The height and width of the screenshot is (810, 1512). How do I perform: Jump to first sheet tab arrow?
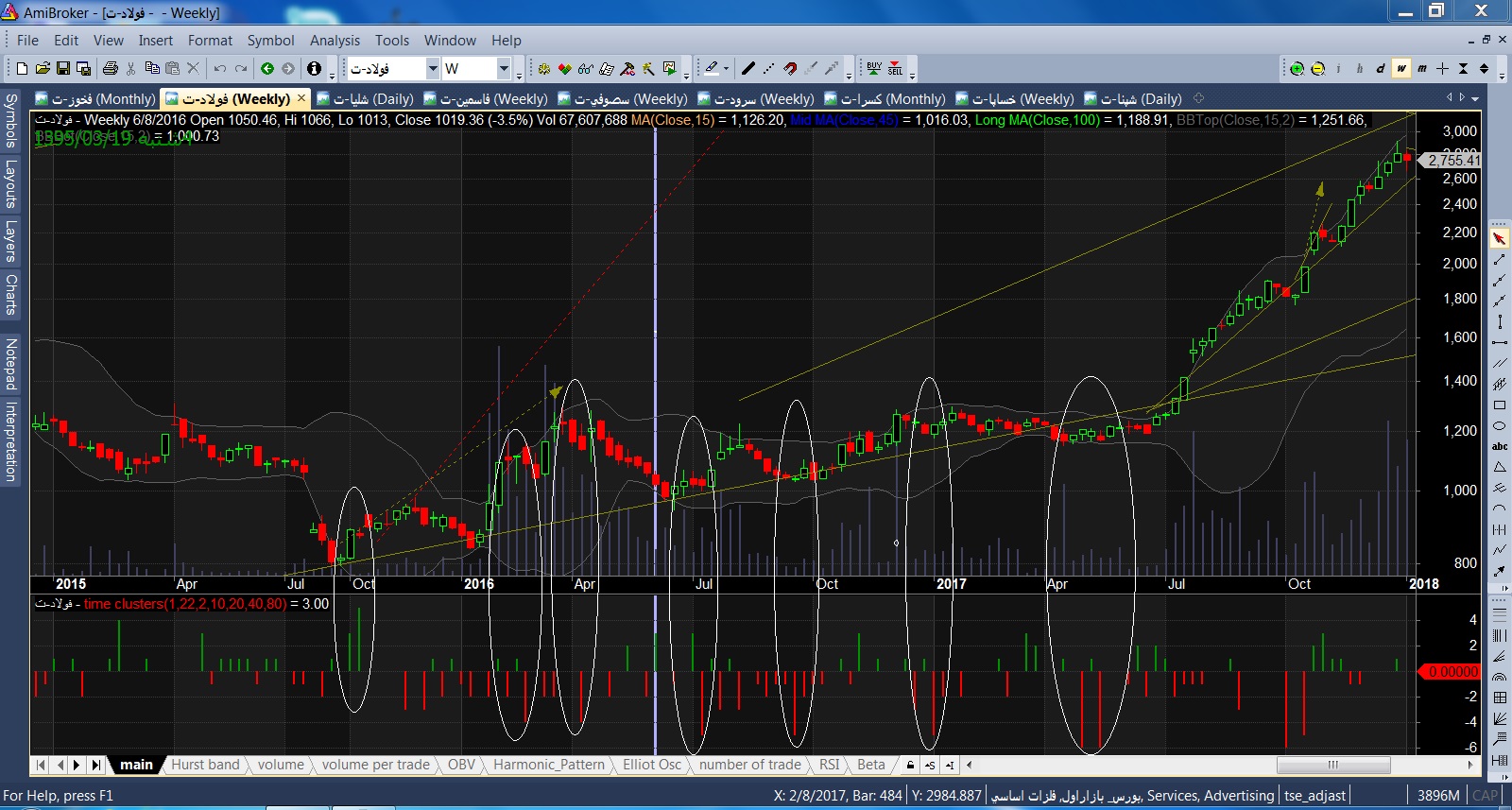tap(41, 765)
